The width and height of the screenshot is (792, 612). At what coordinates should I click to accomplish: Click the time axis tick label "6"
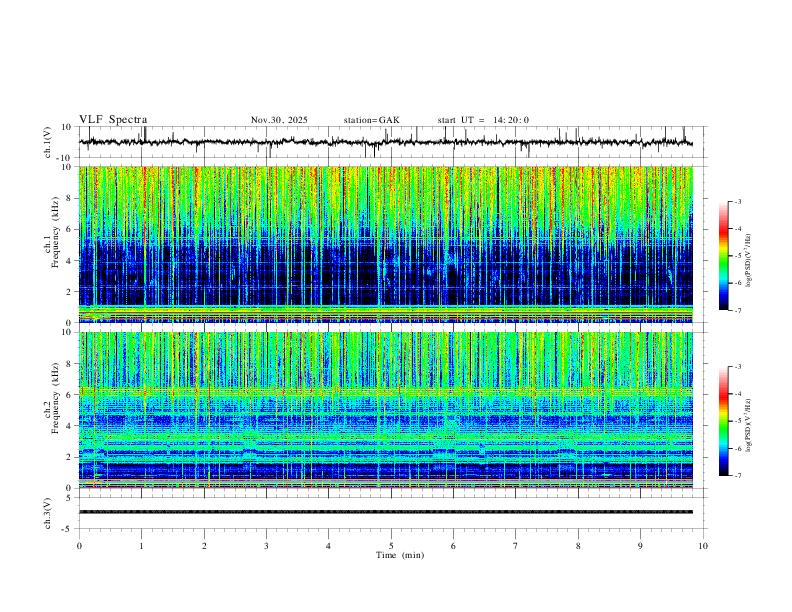coord(453,546)
